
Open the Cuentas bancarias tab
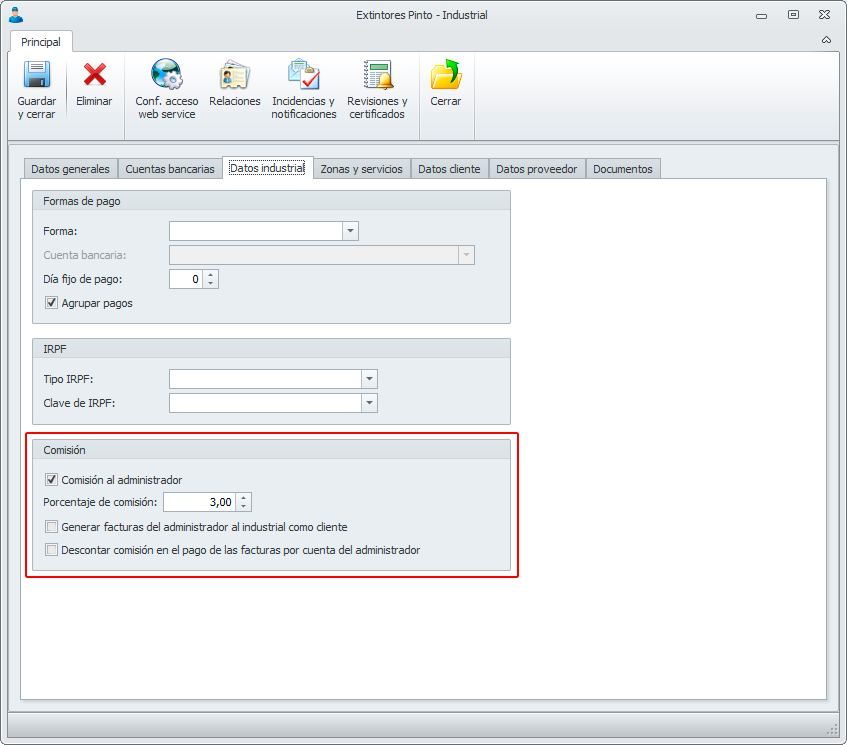click(x=170, y=169)
